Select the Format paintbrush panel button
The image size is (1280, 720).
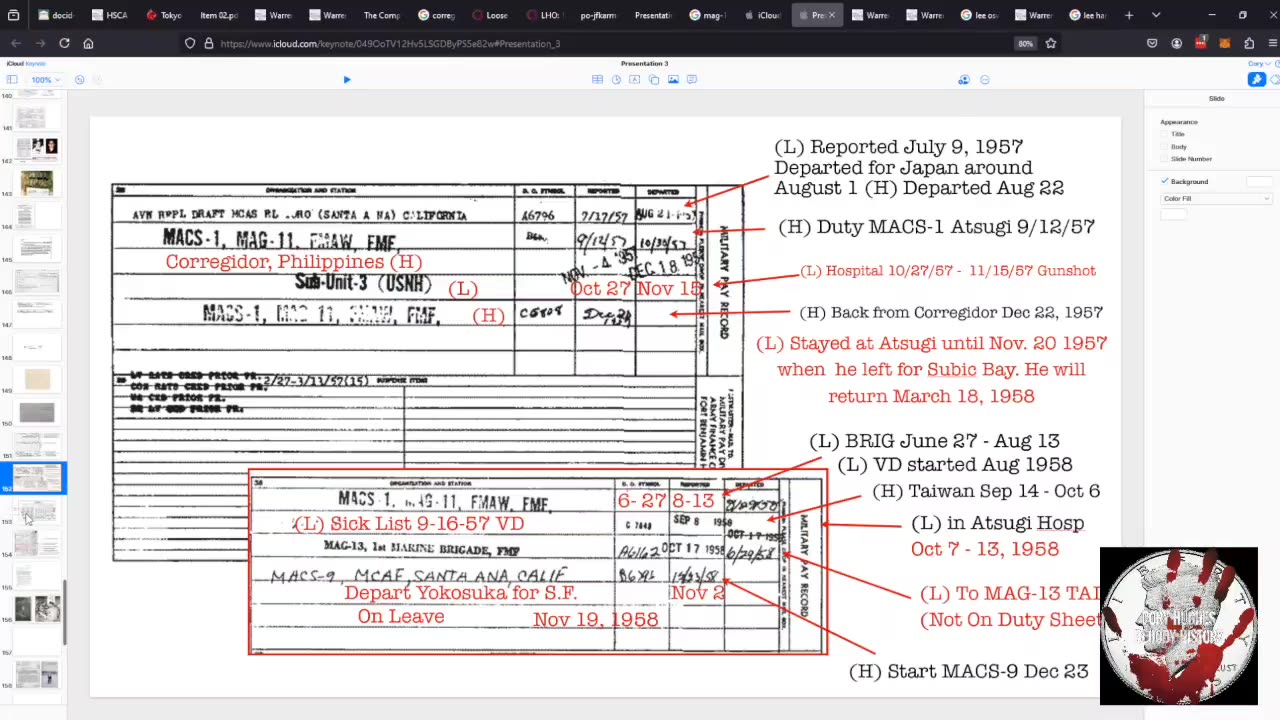point(1256,79)
